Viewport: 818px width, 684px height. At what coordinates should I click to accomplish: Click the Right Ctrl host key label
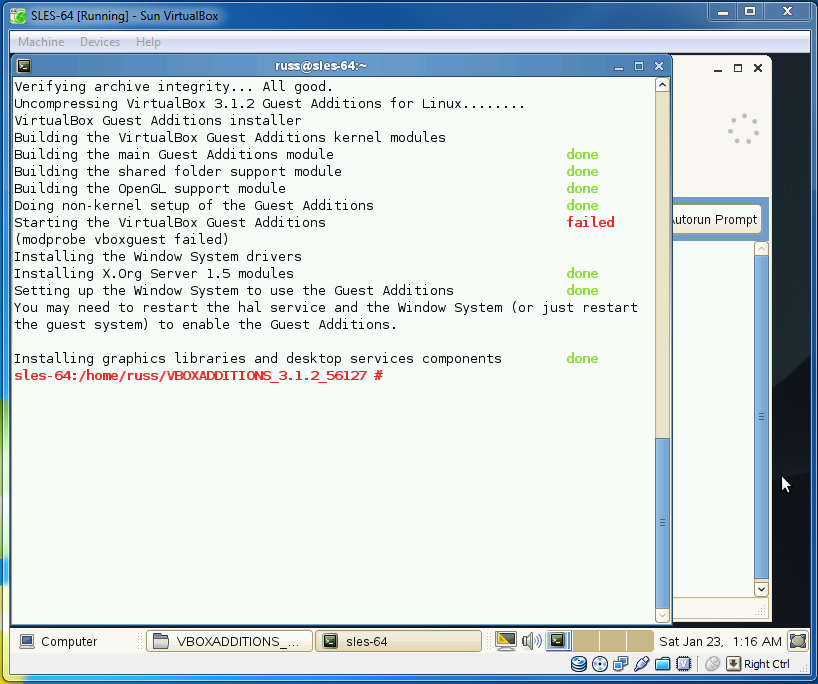[766, 664]
